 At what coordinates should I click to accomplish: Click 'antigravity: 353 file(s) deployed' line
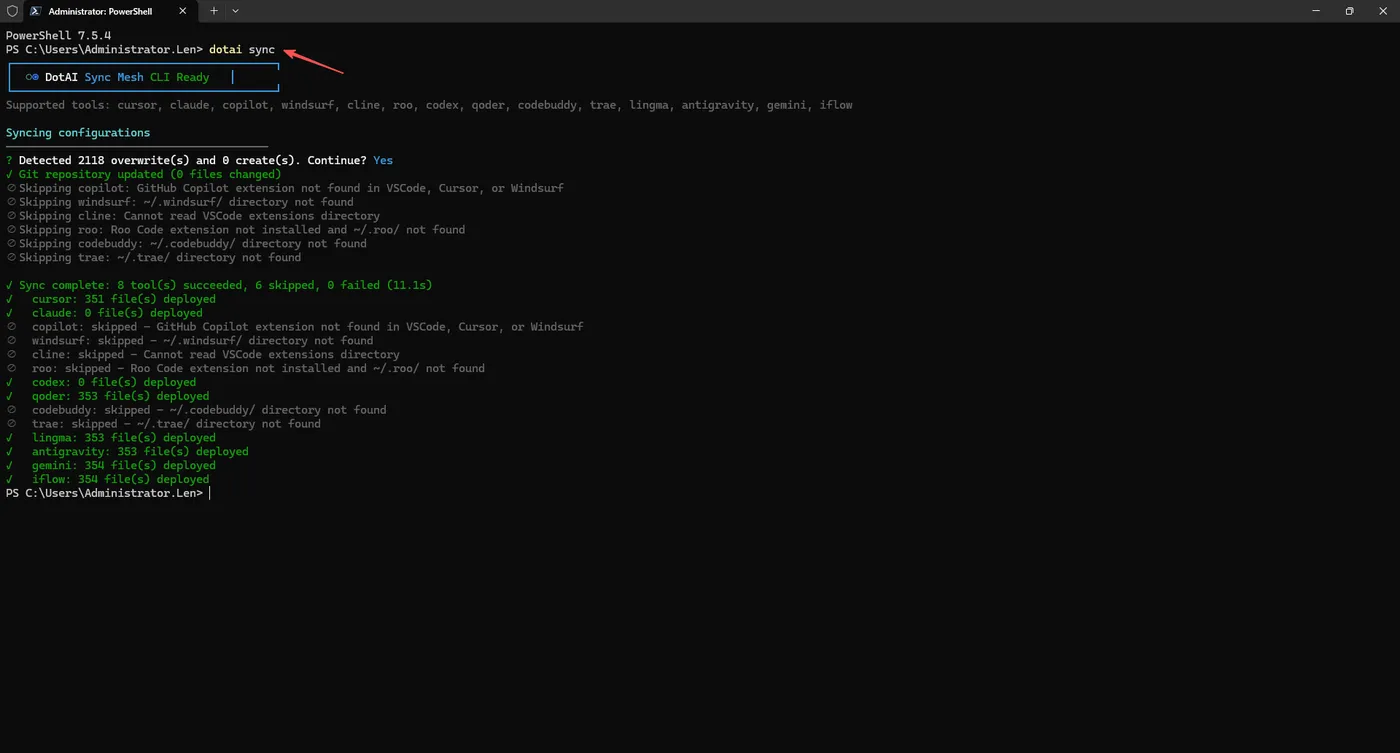[127, 452]
